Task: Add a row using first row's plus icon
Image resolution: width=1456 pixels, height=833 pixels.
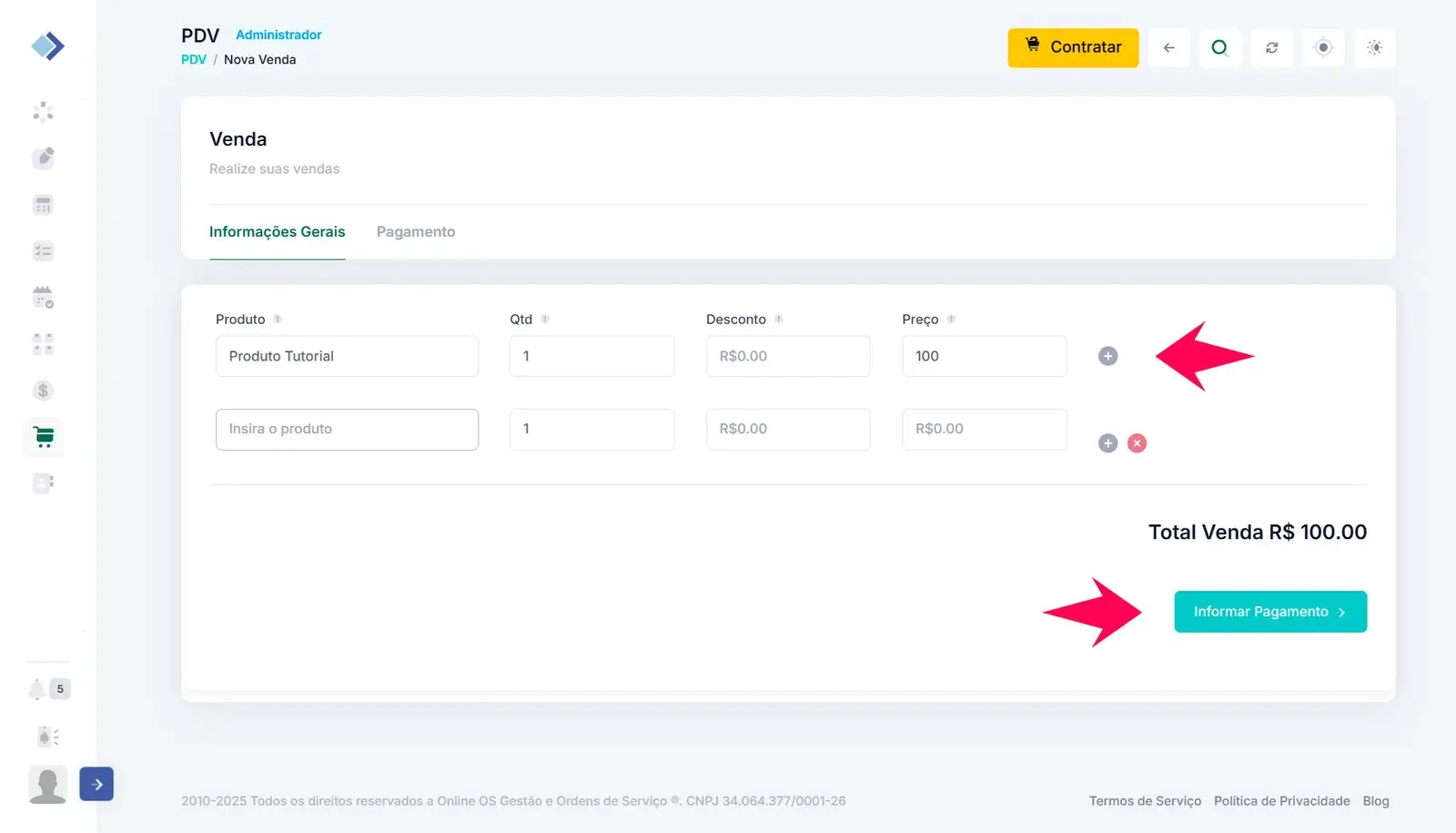Action: point(1107,356)
